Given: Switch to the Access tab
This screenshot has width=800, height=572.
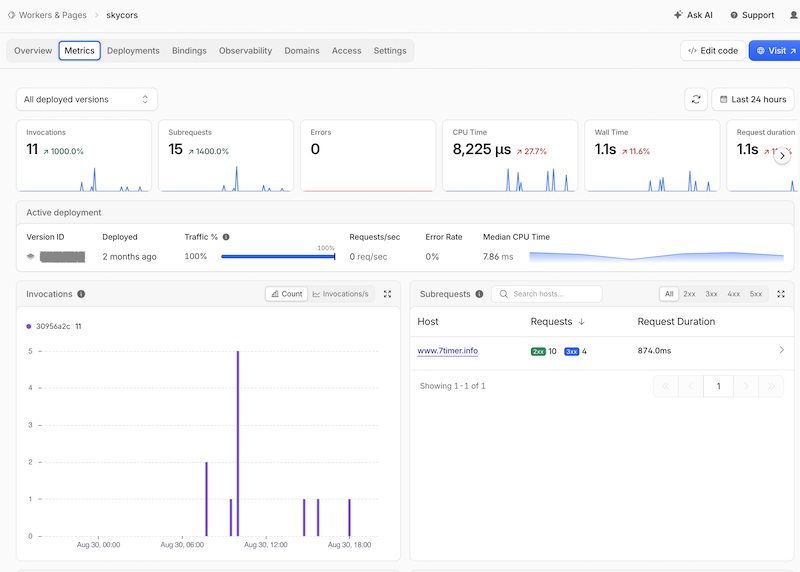Looking at the screenshot, I should [x=346, y=51].
